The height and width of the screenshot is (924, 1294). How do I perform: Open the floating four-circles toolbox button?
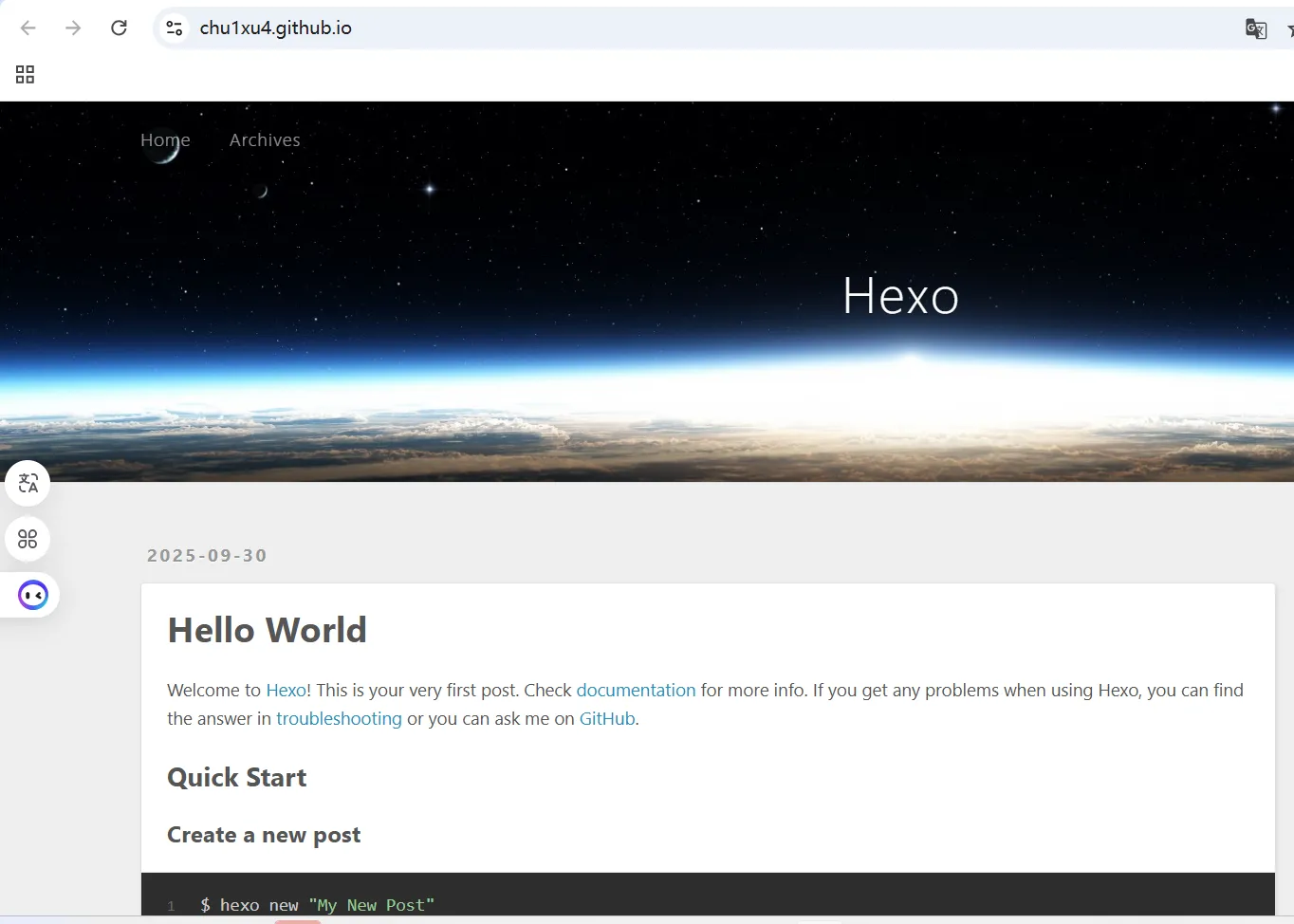28,539
